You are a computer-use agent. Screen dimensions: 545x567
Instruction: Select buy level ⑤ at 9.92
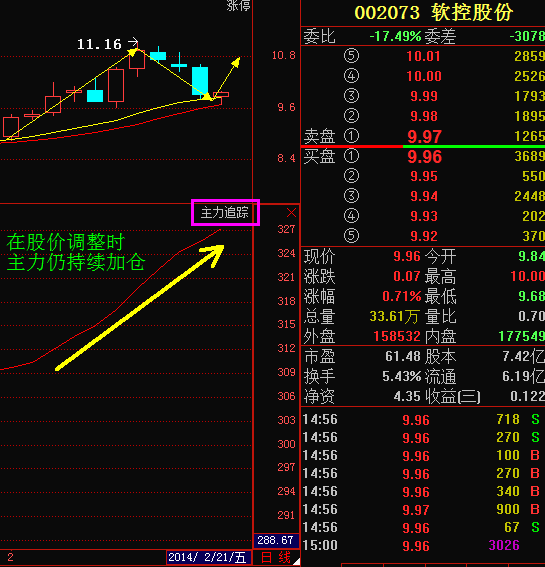pos(423,236)
